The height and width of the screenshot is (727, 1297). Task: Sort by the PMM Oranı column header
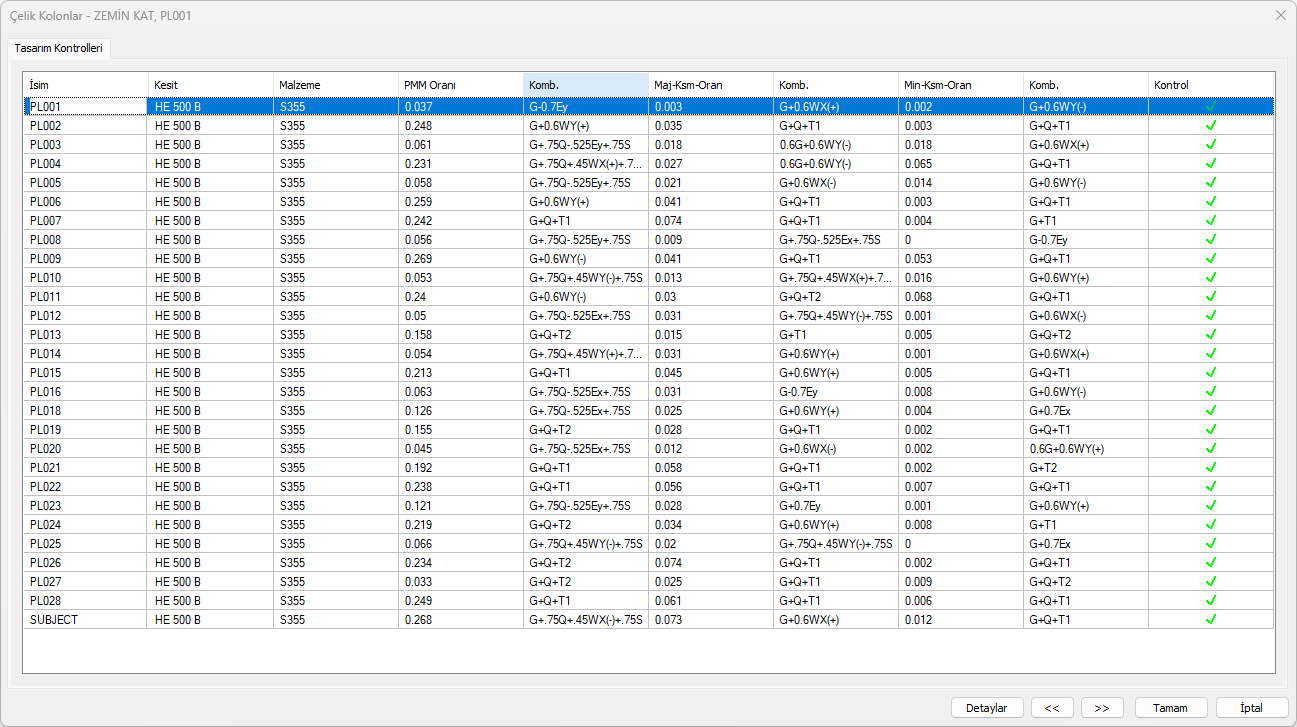461,85
